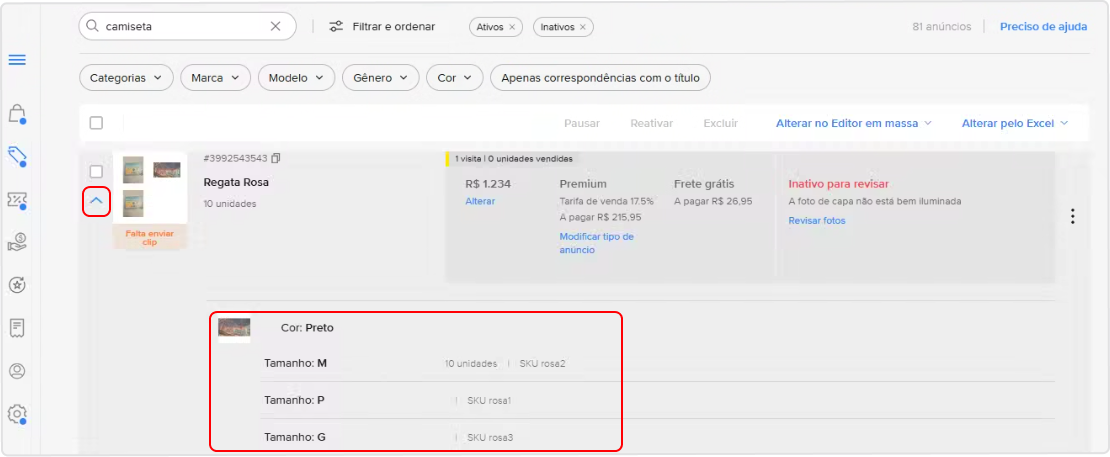Open the receipt billing sidebar icon
1110x457 pixels.
tap(17, 328)
